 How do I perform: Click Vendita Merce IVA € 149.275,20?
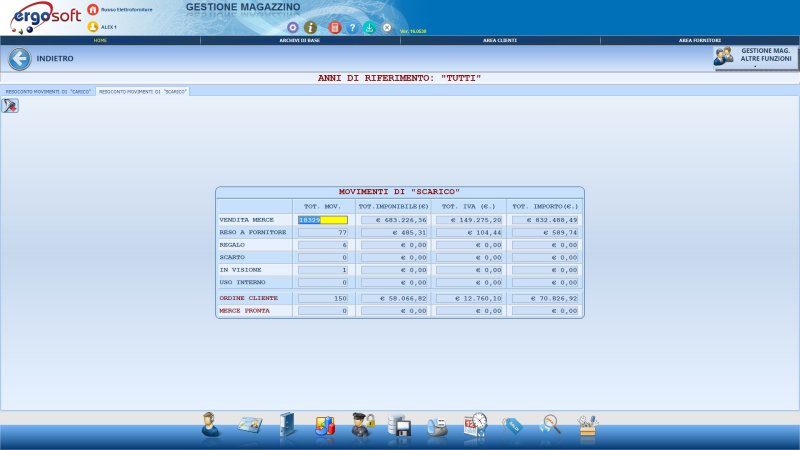[469, 220]
